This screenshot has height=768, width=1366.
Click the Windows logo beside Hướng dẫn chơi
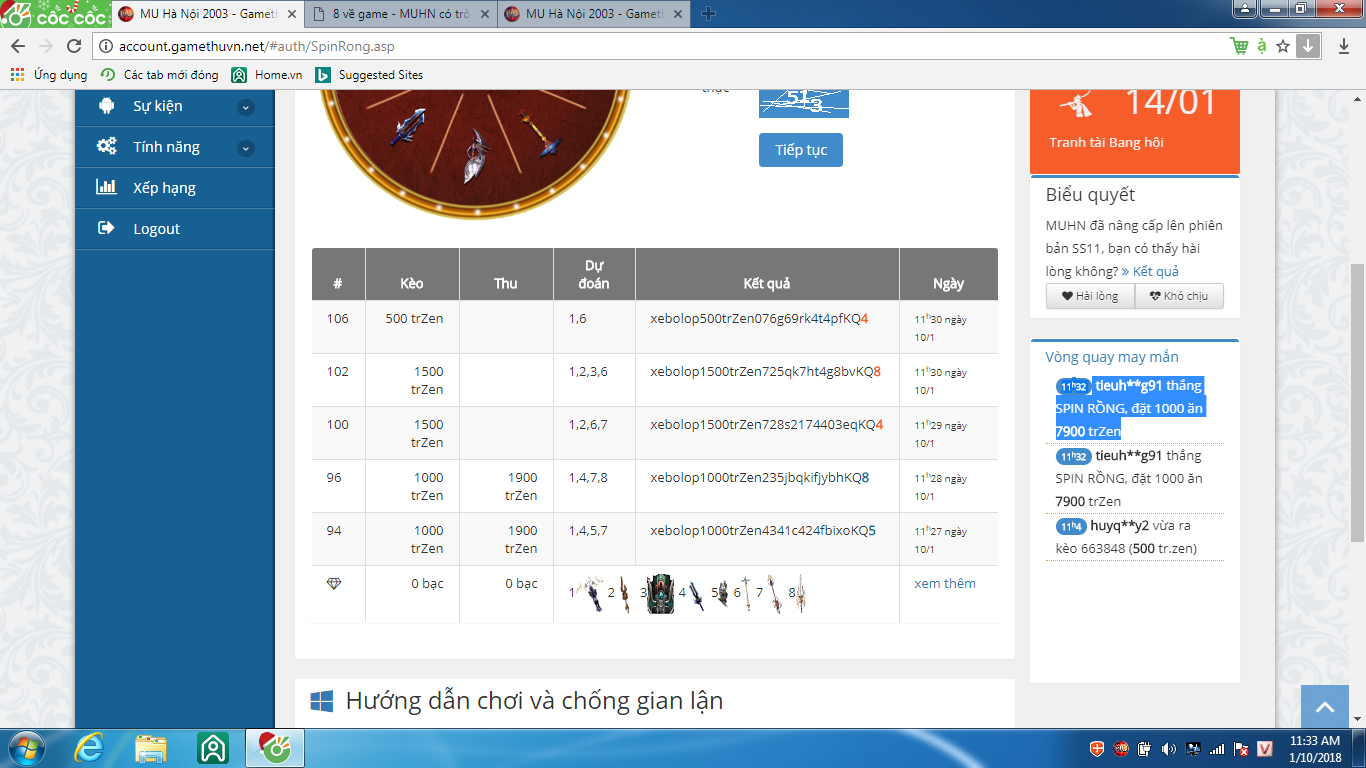[321, 701]
